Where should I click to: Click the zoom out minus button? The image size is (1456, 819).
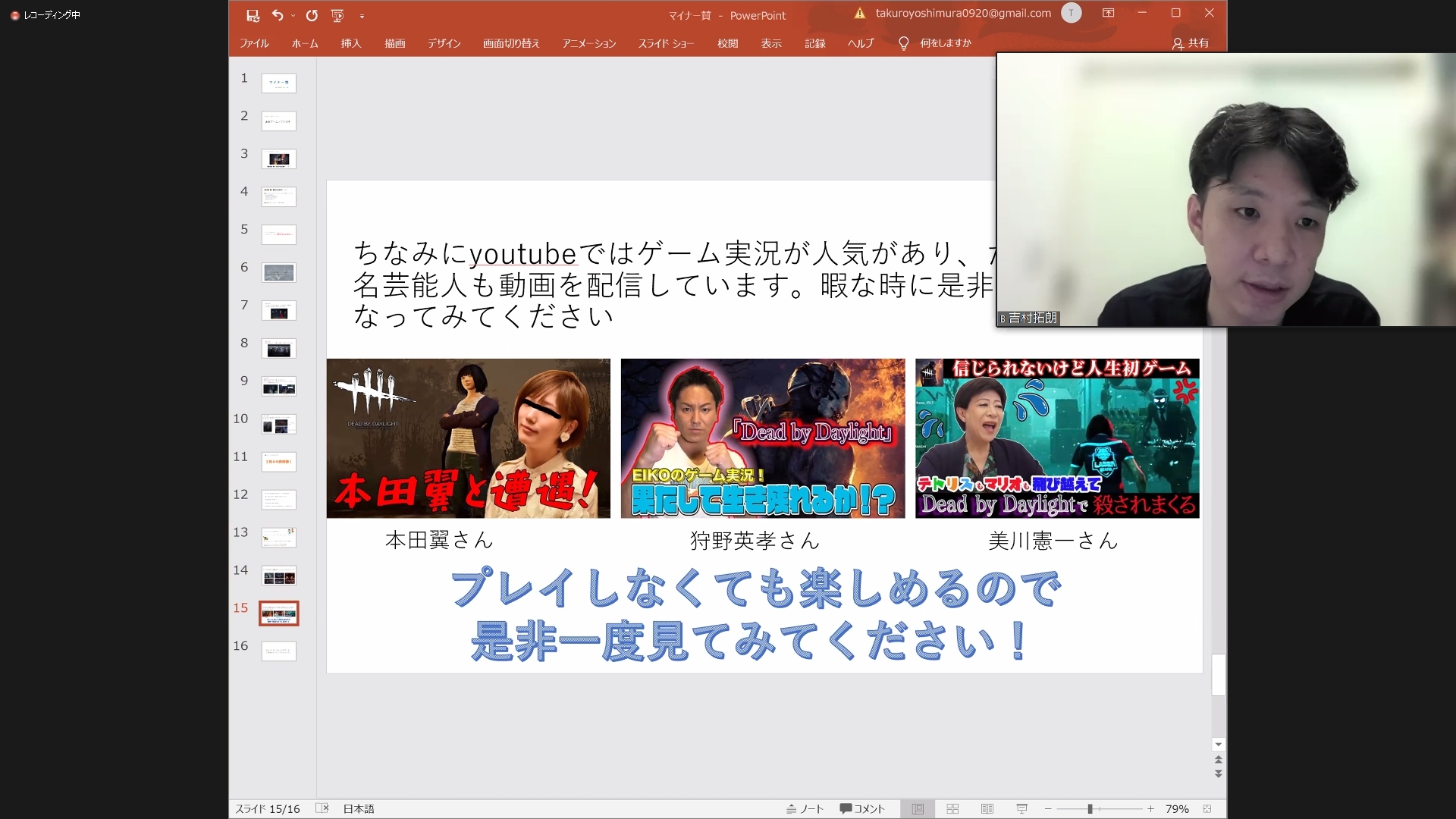tap(1048, 809)
